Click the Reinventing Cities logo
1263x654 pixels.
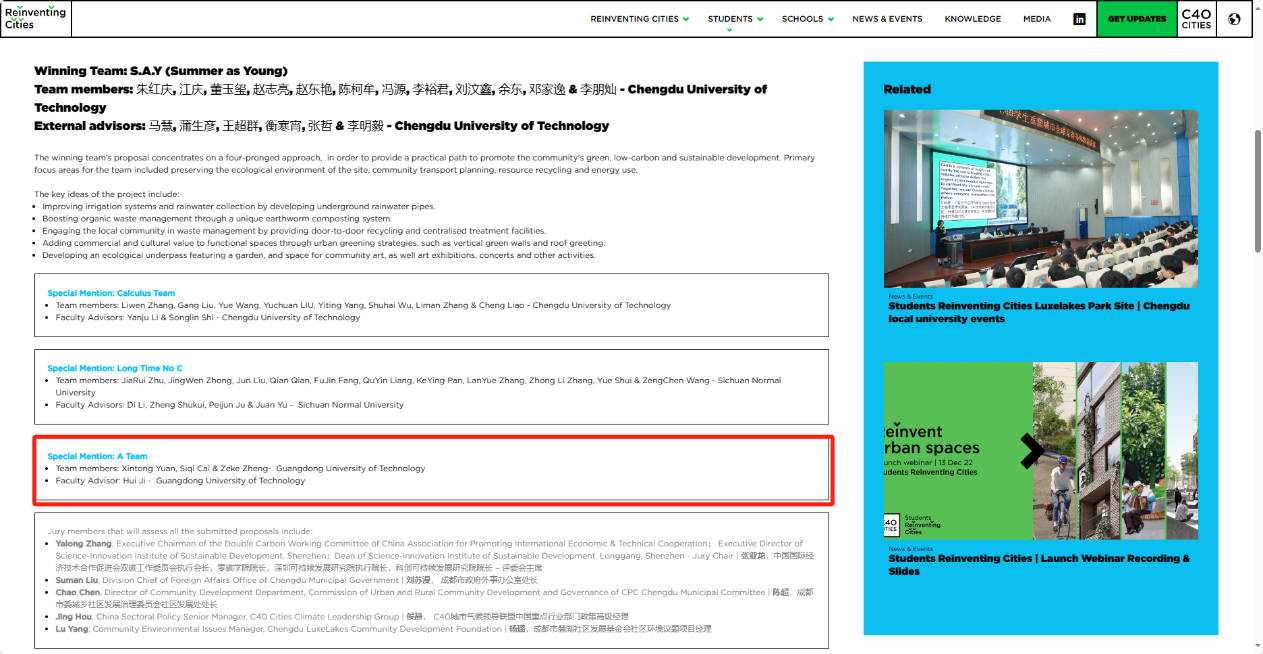(35, 18)
